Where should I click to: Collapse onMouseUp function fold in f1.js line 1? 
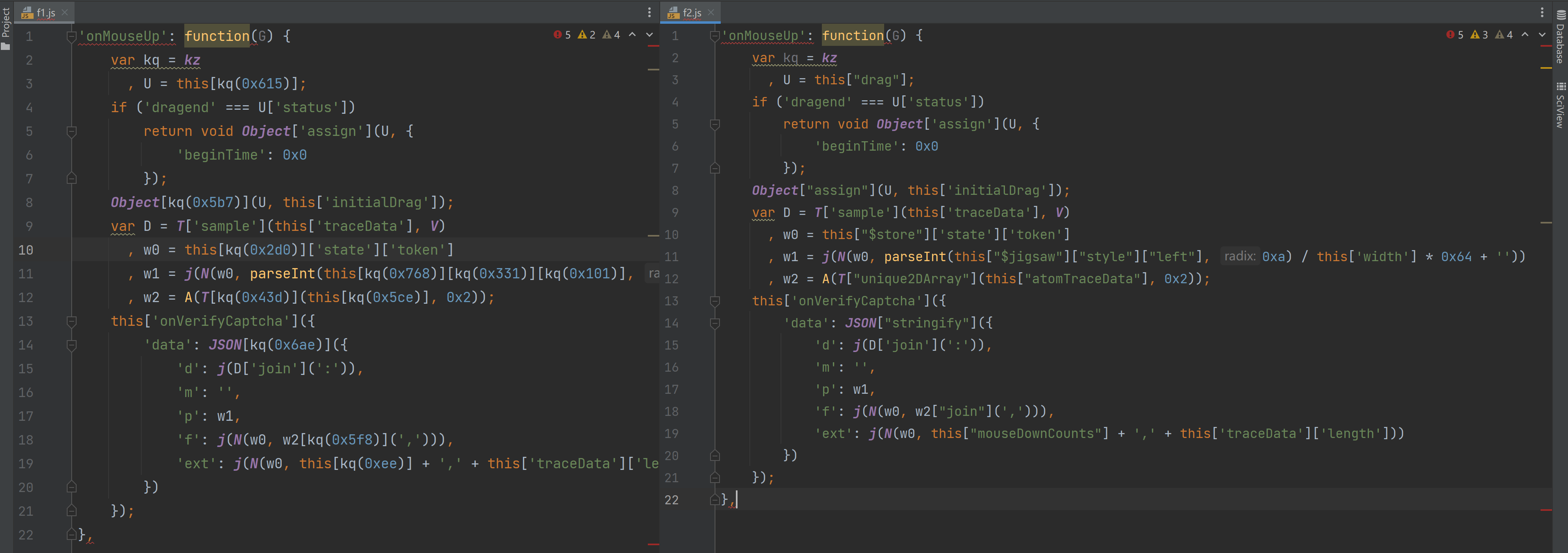pyautogui.click(x=71, y=36)
